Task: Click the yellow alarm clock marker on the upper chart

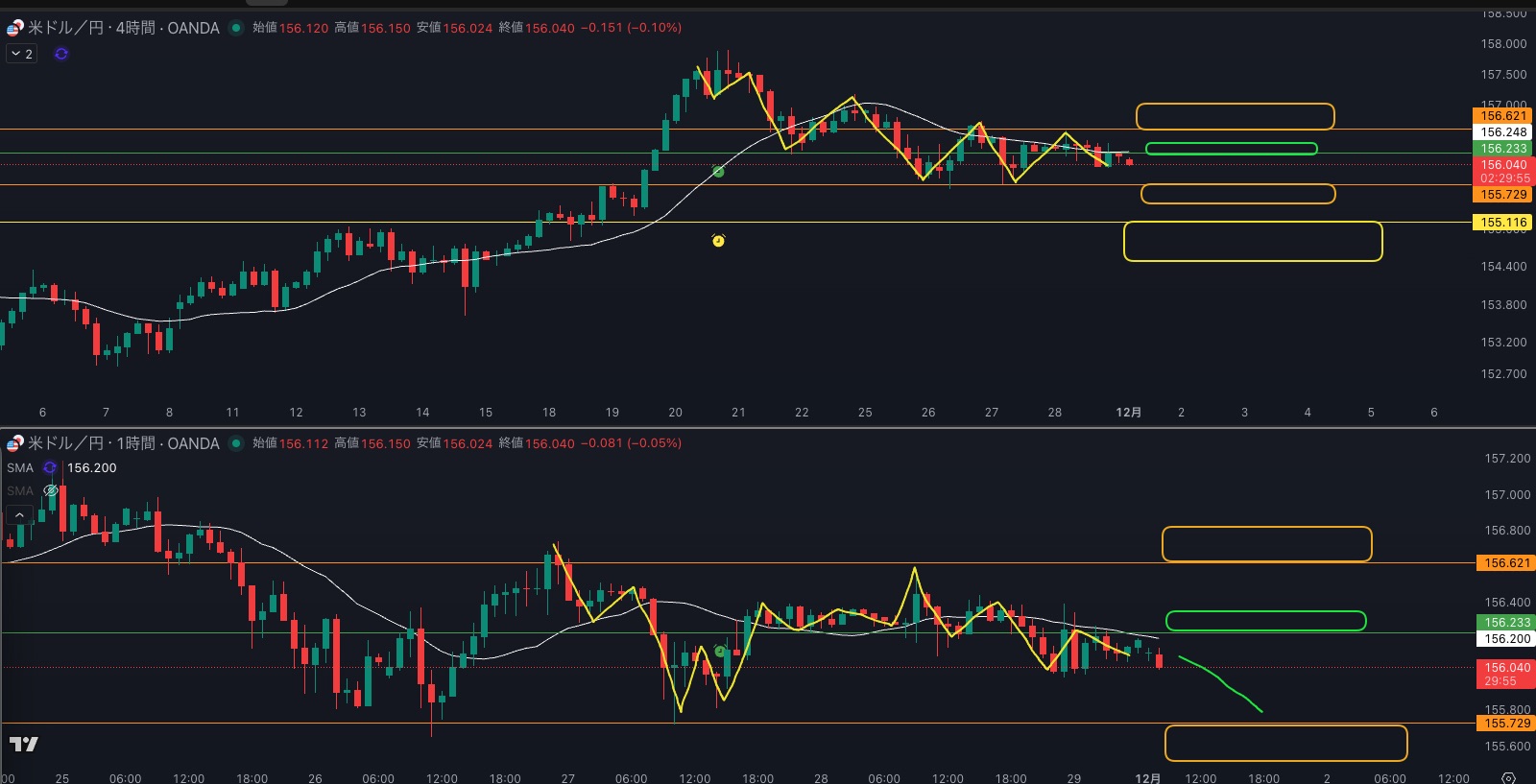Action: pos(718,240)
